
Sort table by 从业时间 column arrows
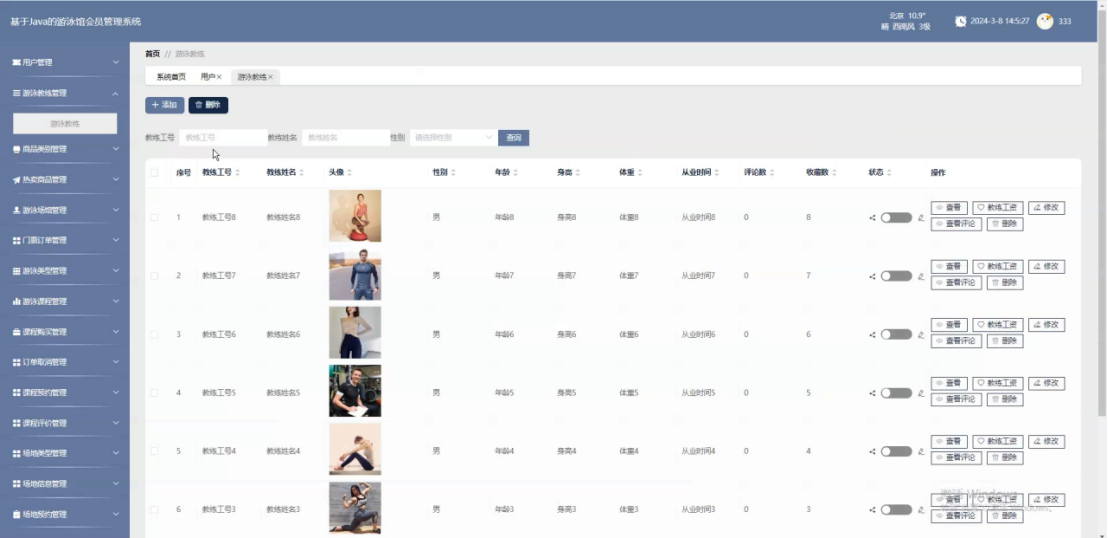717,173
